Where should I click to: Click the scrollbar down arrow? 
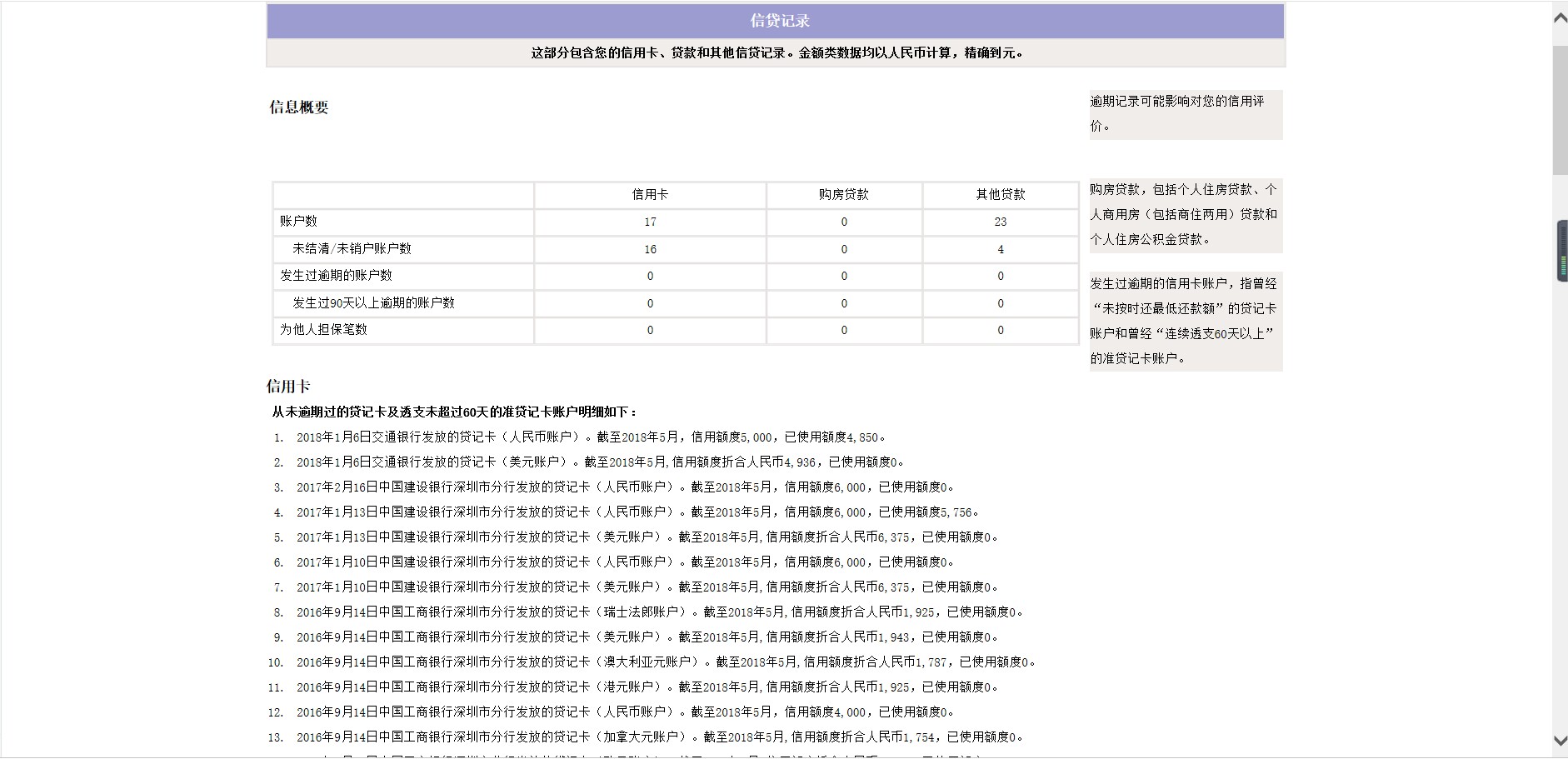pos(1560,740)
